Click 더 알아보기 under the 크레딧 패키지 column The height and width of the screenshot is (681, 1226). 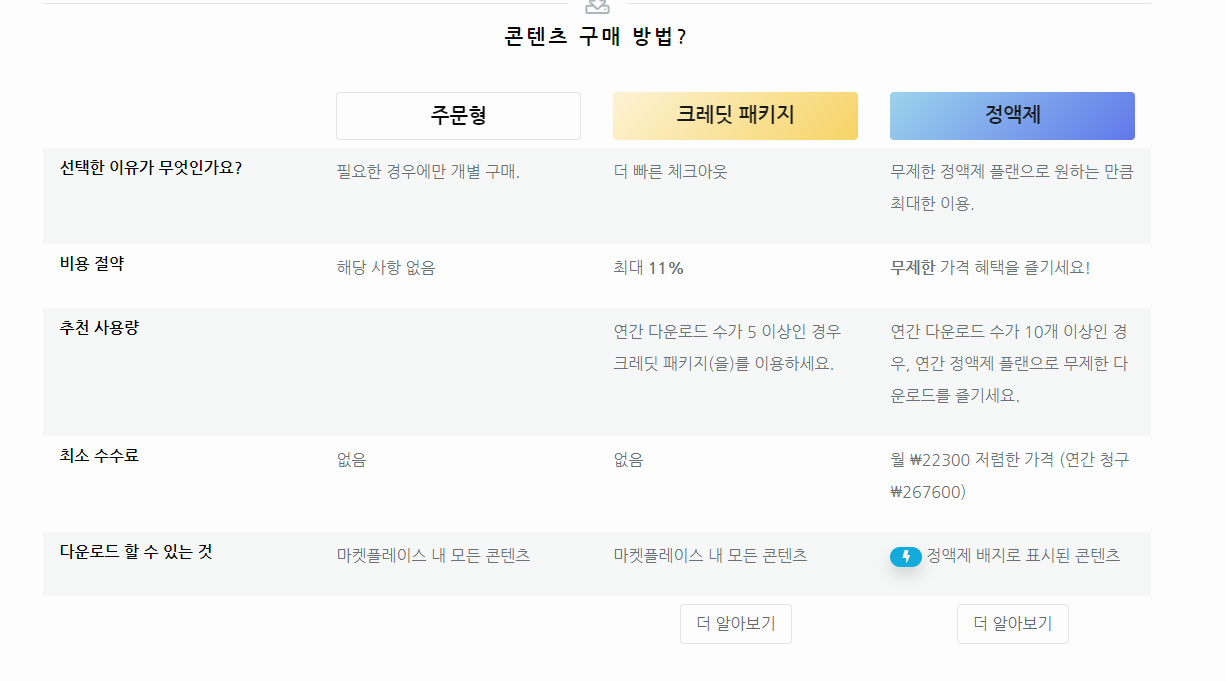(735, 624)
